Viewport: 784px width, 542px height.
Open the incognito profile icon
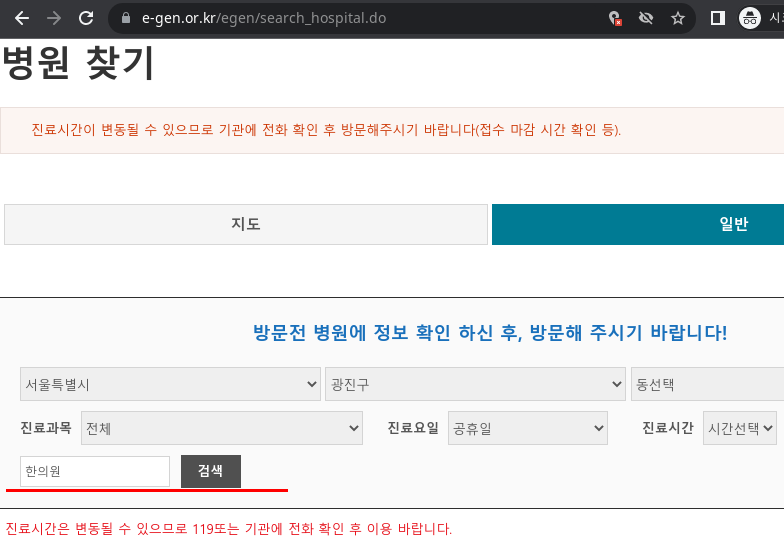(x=750, y=18)
